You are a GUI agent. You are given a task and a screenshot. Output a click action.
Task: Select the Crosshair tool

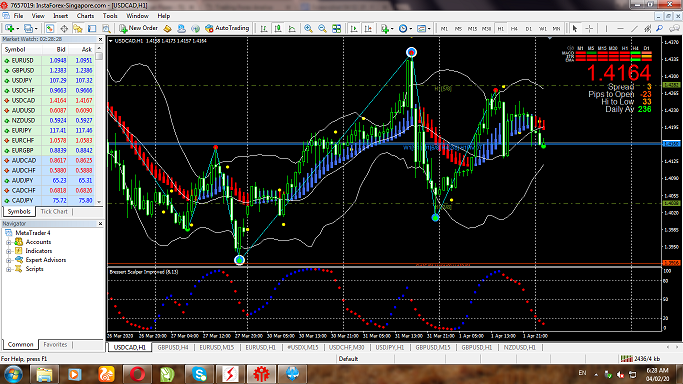[x=589, y=28]
